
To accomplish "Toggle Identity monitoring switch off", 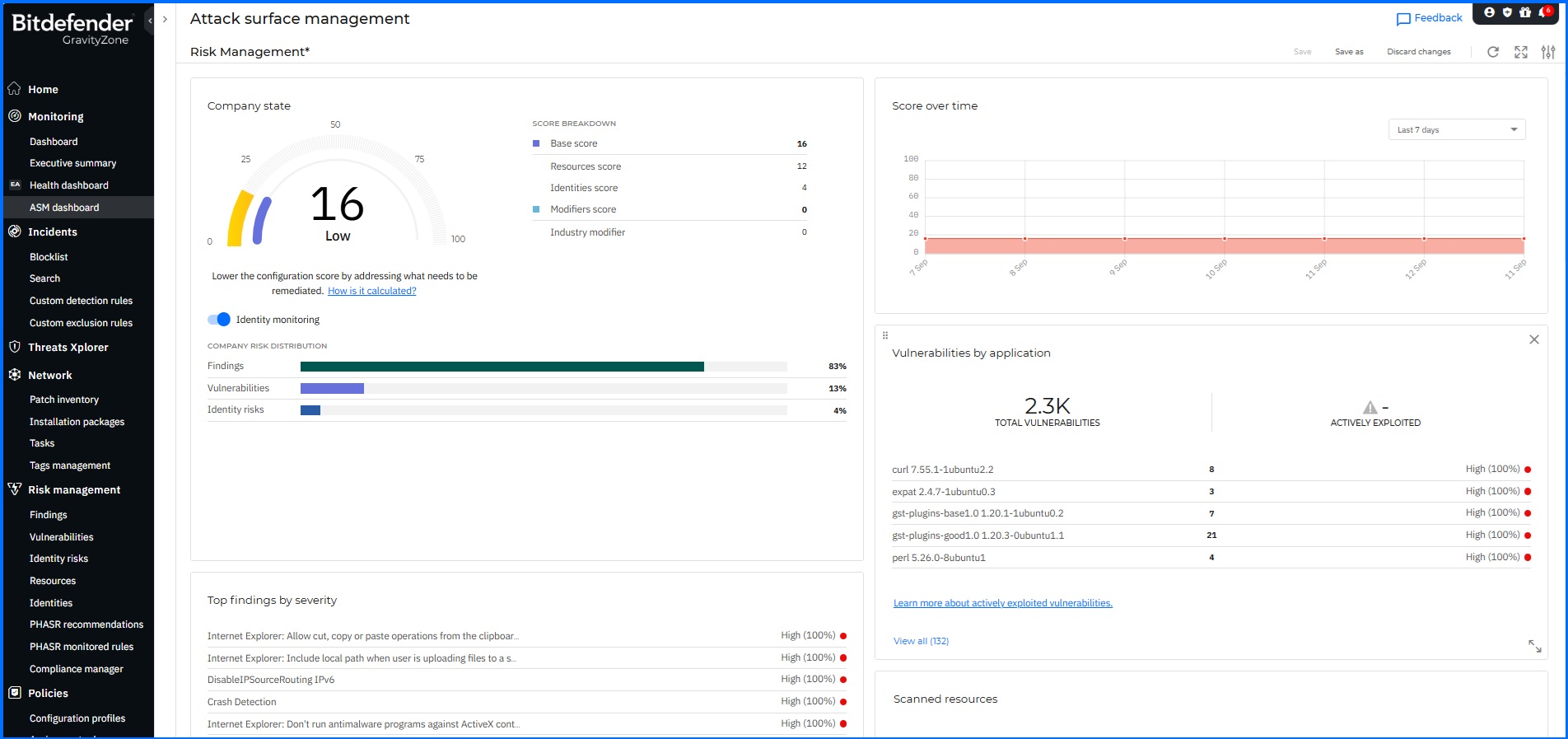I will (x=219, y=320).
